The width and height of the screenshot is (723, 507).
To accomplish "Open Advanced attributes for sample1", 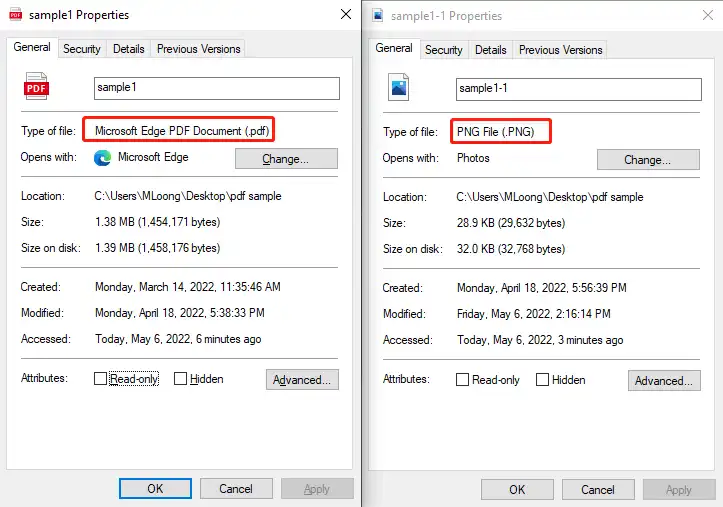I will pyautogui.click(x=302, y=380).
